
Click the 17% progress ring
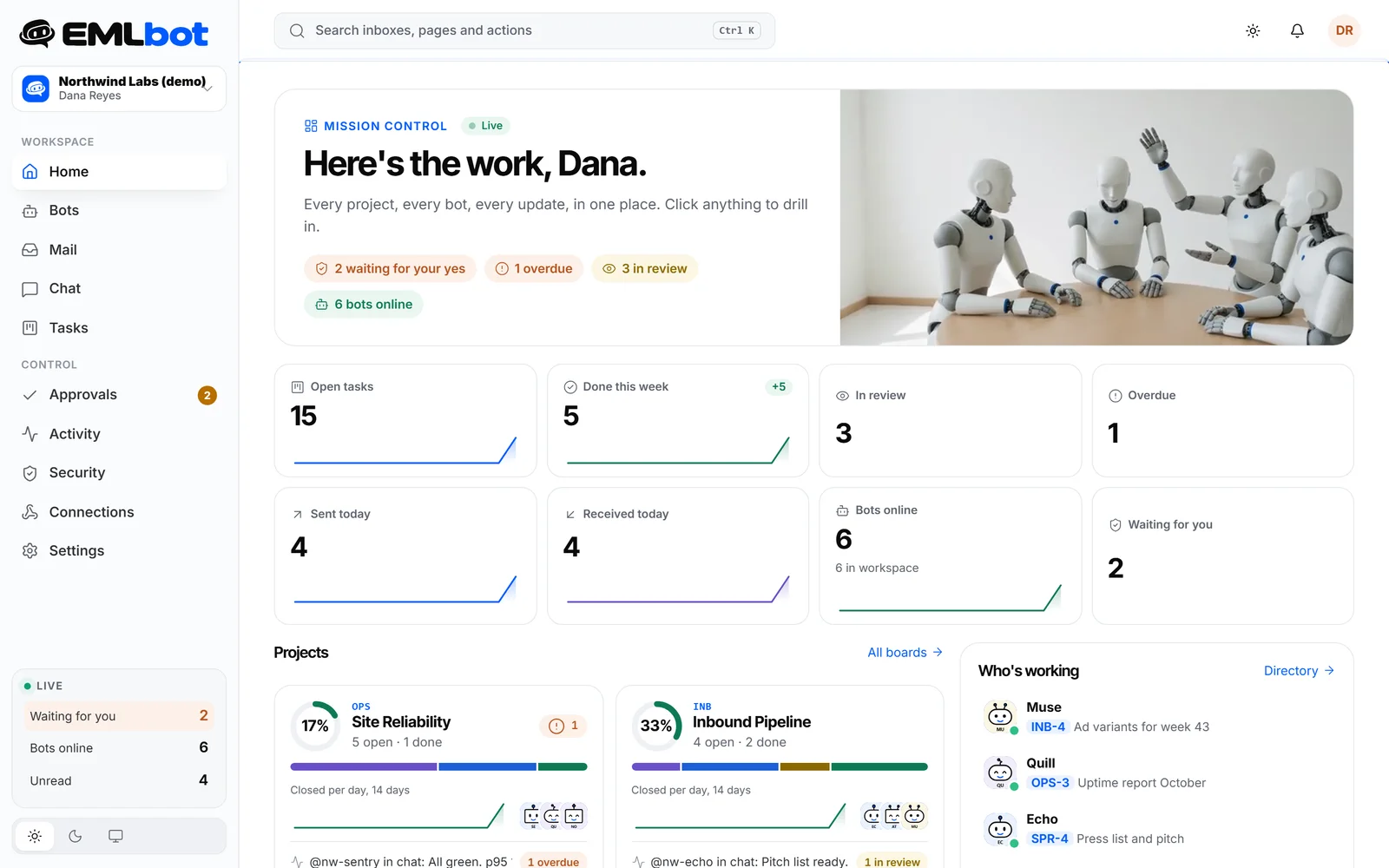tap(314, 726)
